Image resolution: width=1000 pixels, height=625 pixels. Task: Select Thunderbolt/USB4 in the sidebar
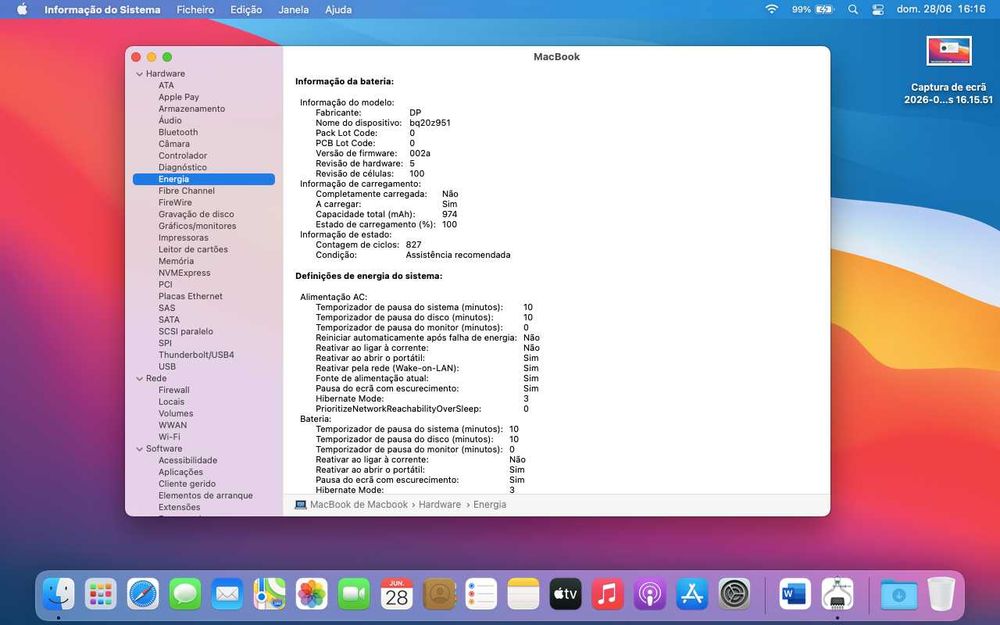[196, 355]
